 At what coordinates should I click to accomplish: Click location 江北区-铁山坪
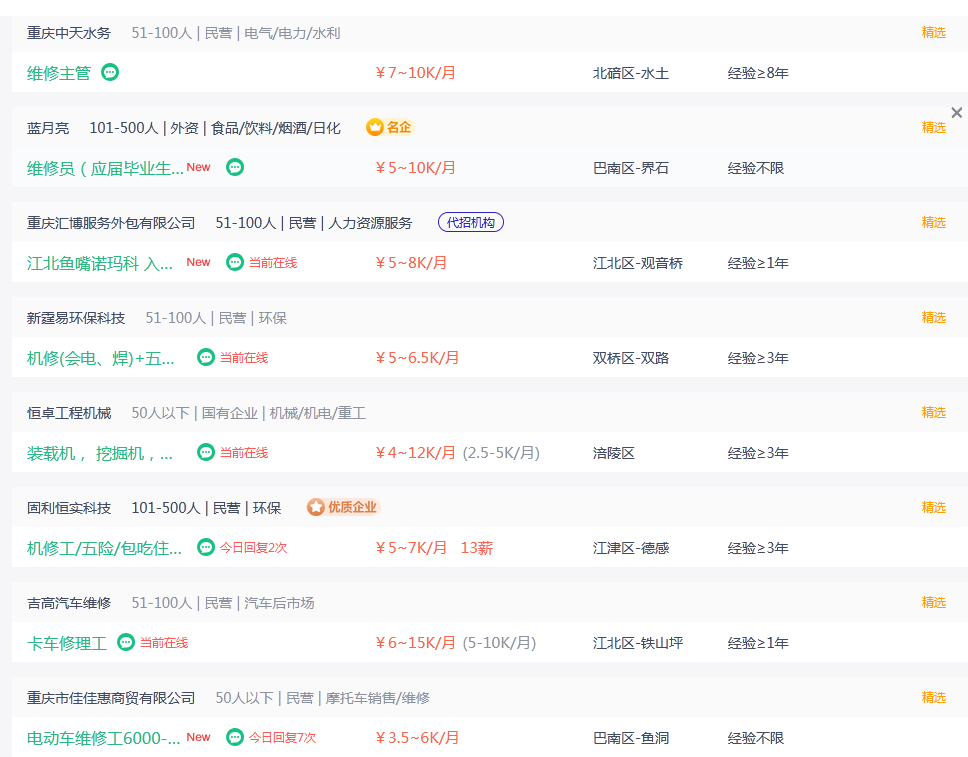click(638, 644)
